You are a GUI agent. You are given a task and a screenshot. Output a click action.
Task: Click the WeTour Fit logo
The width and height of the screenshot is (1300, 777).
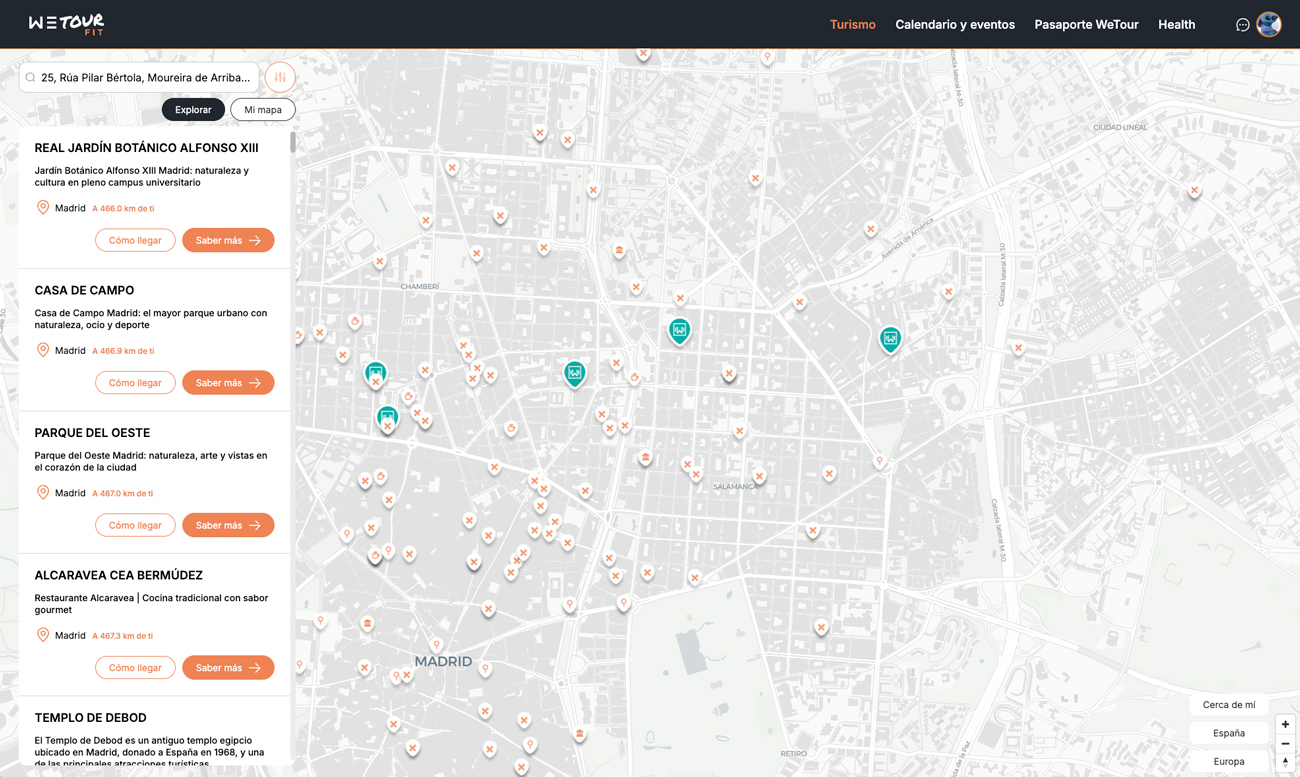tap(66, 24)
